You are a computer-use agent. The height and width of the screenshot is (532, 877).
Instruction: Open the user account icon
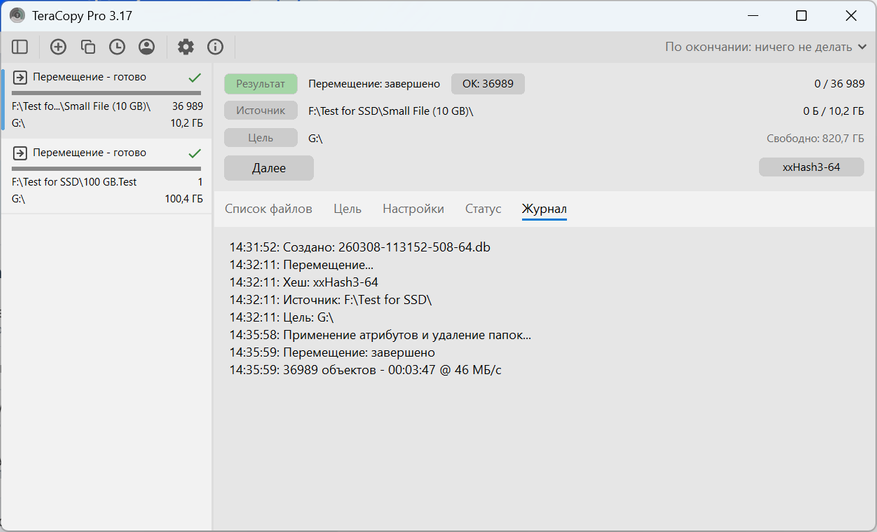coord(147,47)
